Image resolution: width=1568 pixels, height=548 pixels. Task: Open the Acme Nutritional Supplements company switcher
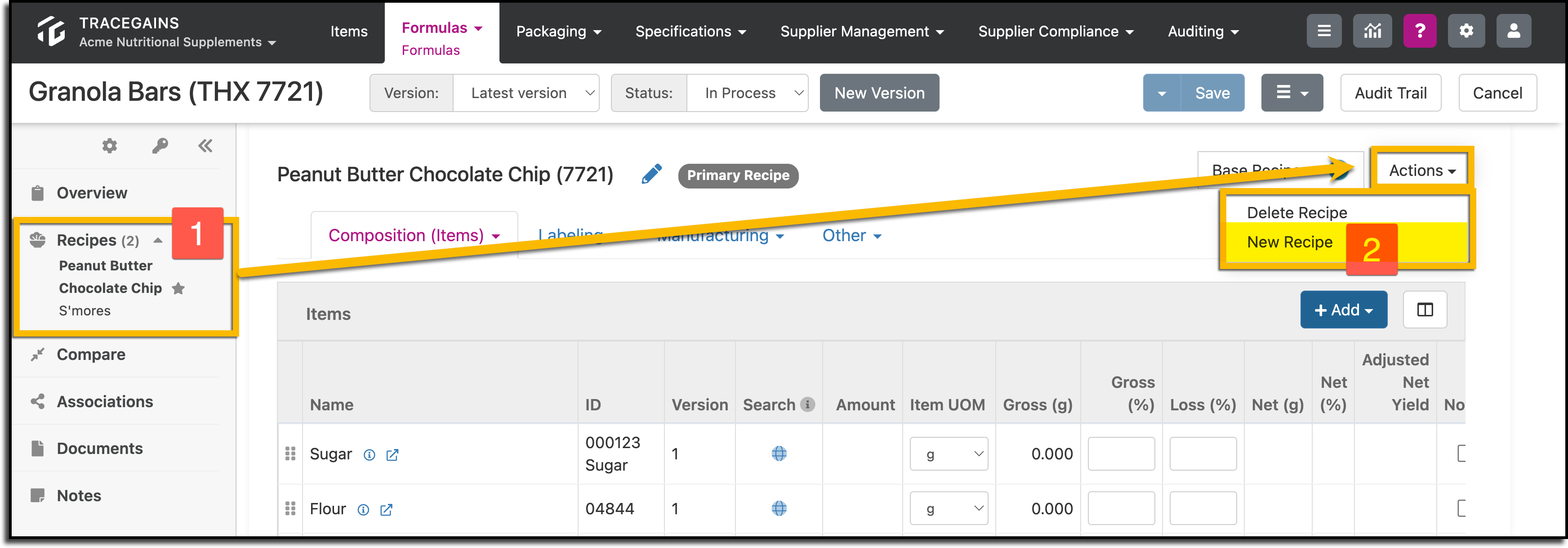pos(177,42)
